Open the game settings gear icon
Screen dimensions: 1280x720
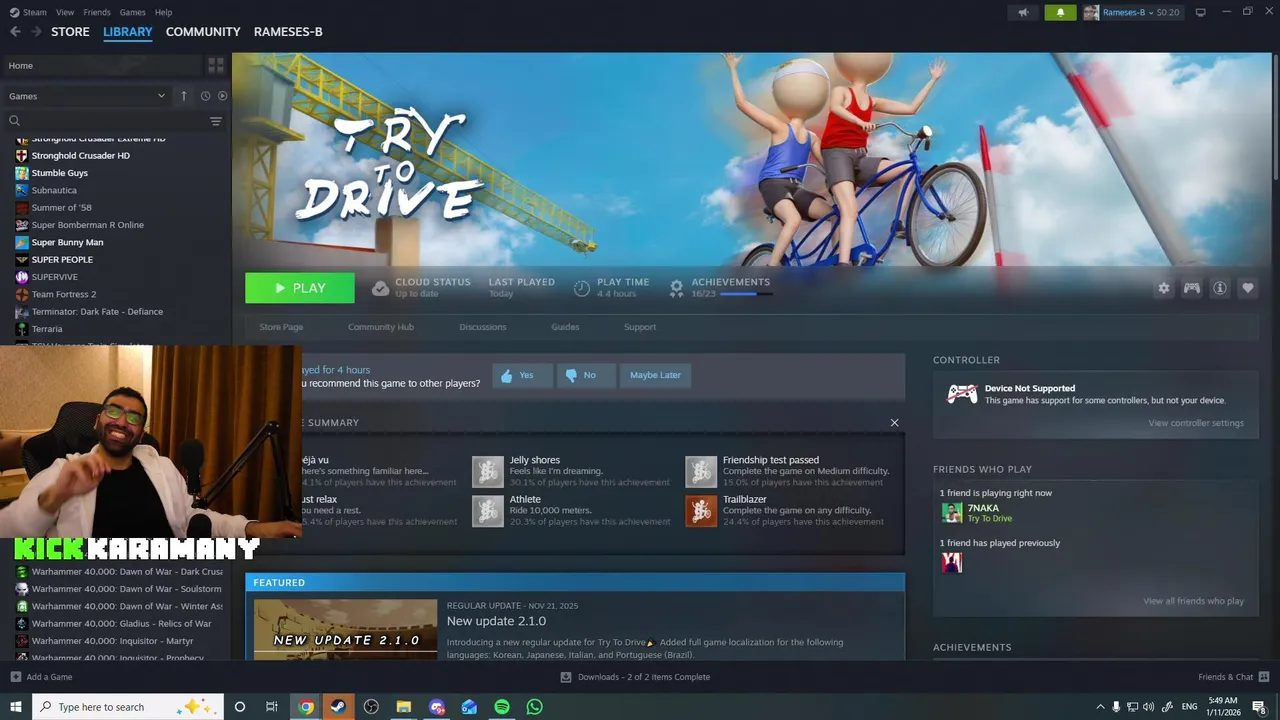(1163, 288)
